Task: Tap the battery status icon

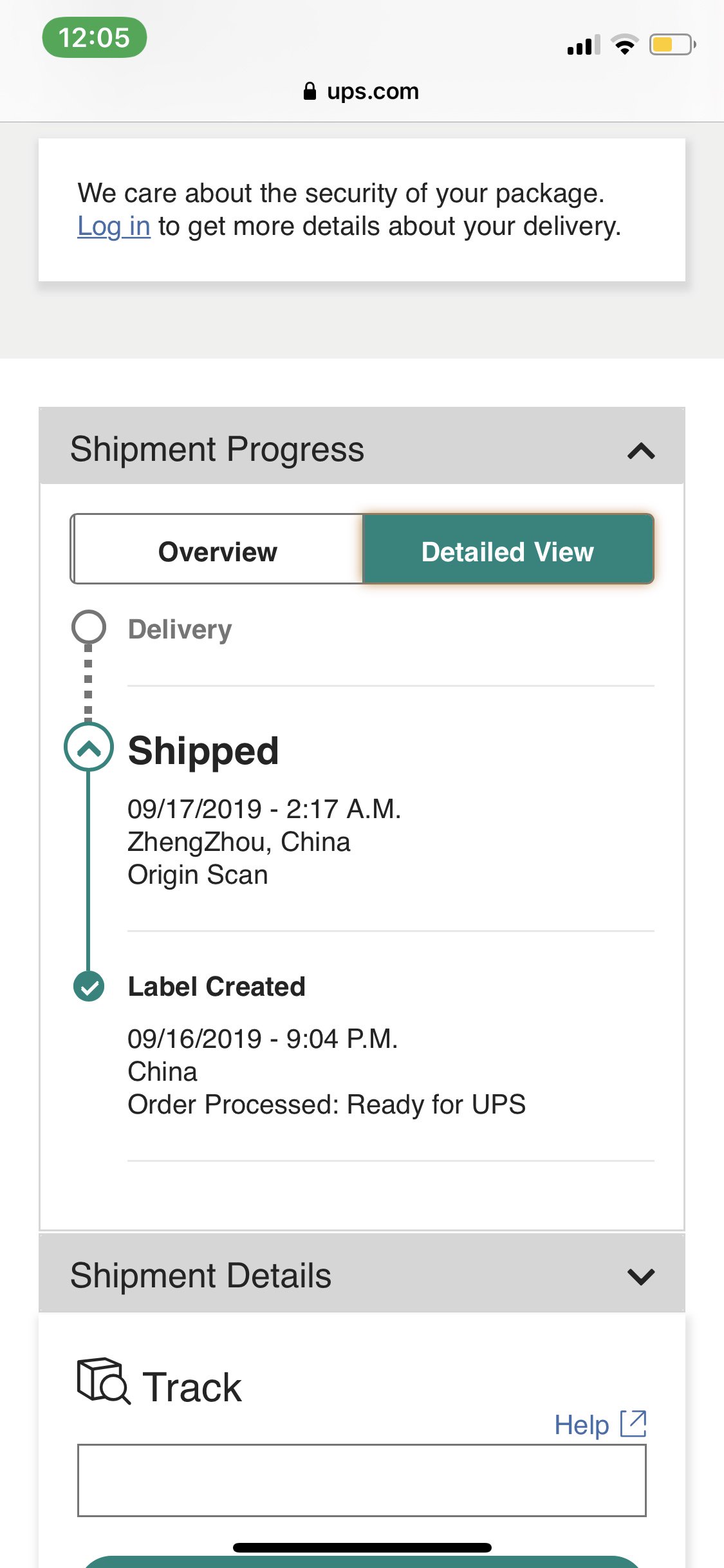Action: 672,44
